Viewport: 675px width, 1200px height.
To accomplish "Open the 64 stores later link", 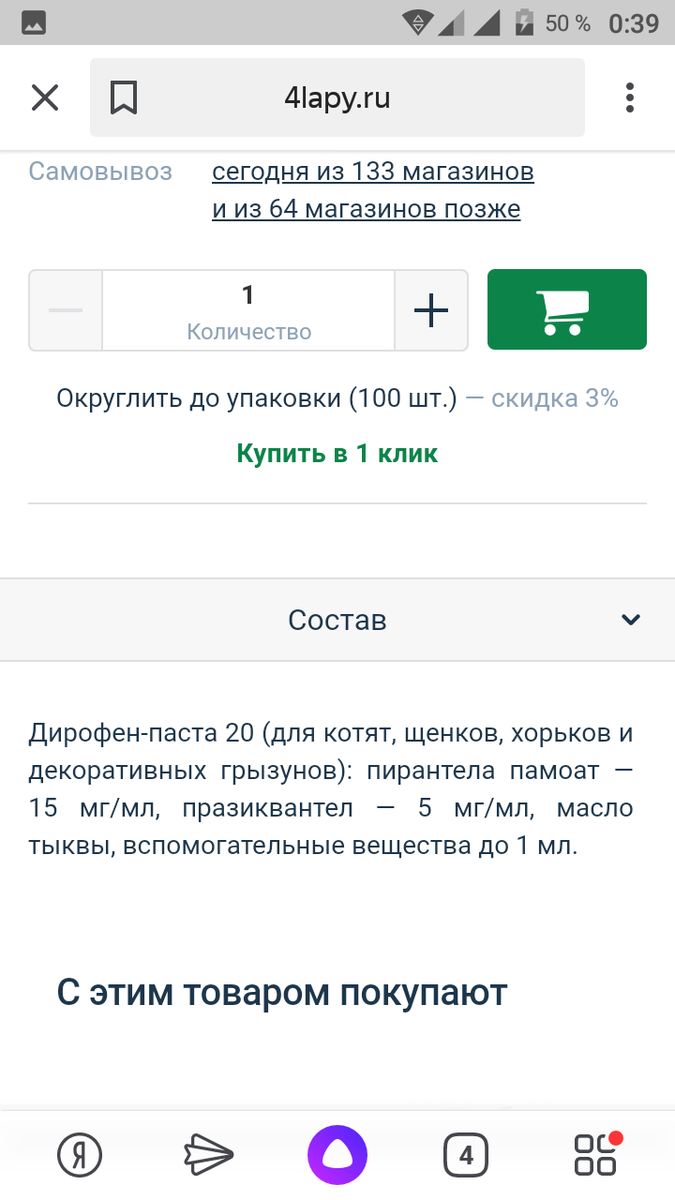I will coord(366,210).
